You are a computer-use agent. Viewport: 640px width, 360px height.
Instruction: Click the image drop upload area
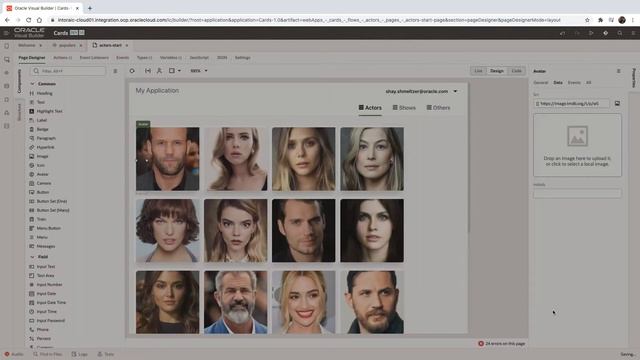tap(577, 145)
